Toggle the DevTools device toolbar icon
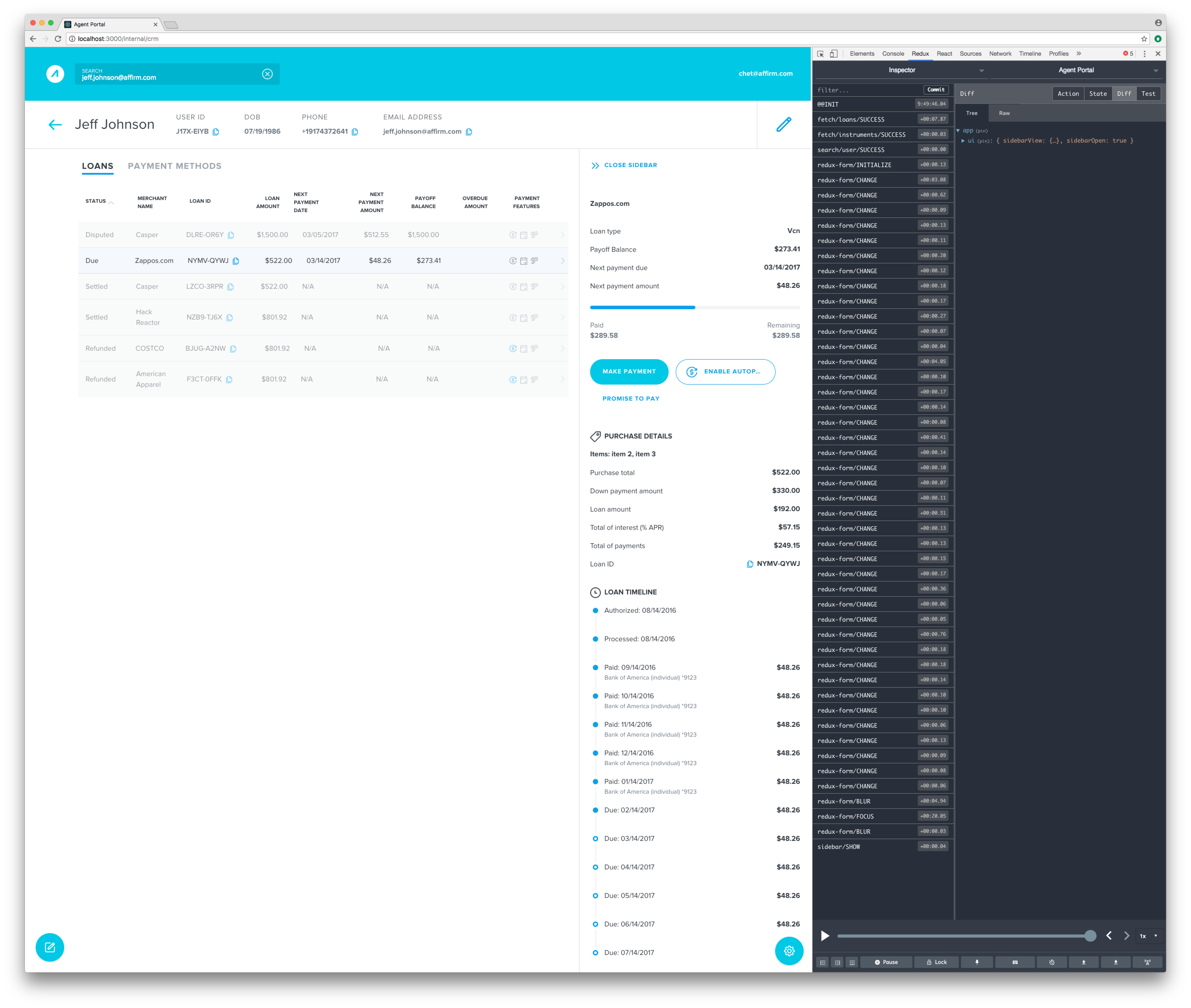Viewport: 1191px width, 1008px height. (x=834, y=54)
